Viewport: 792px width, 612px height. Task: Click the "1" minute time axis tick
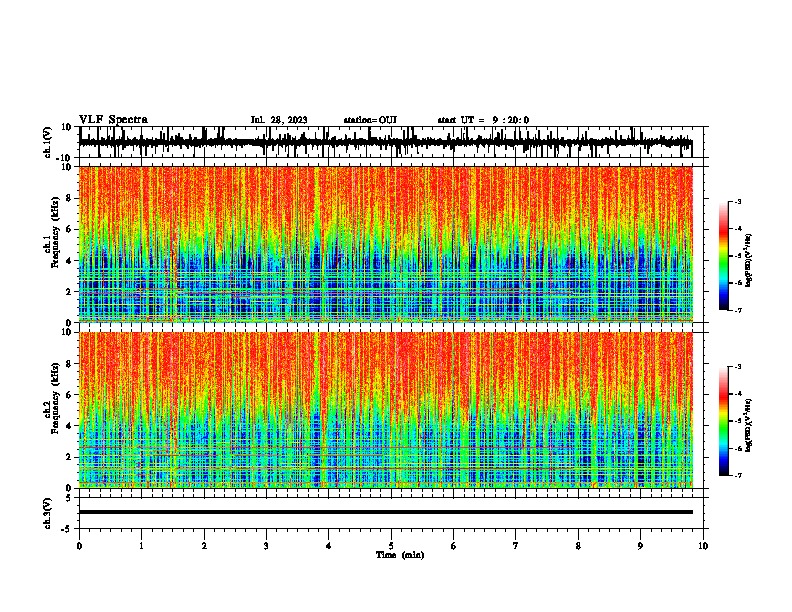coord(141,546)
